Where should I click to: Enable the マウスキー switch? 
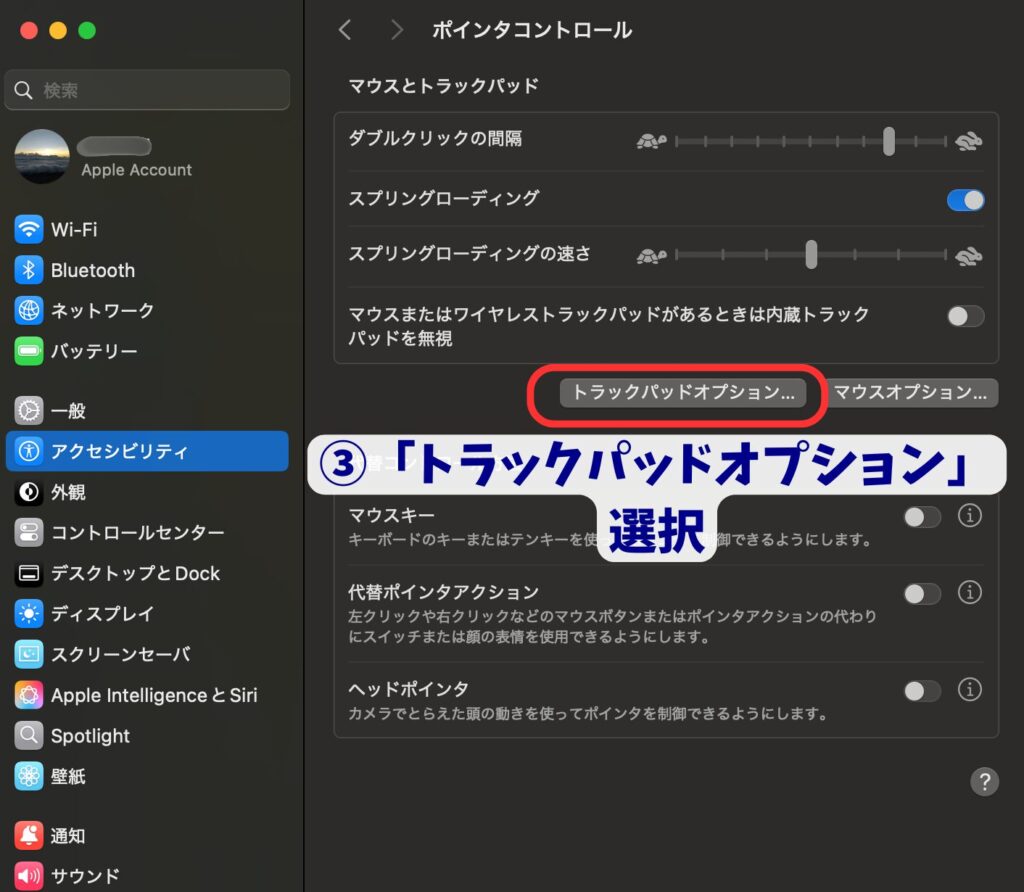(922, 517)
